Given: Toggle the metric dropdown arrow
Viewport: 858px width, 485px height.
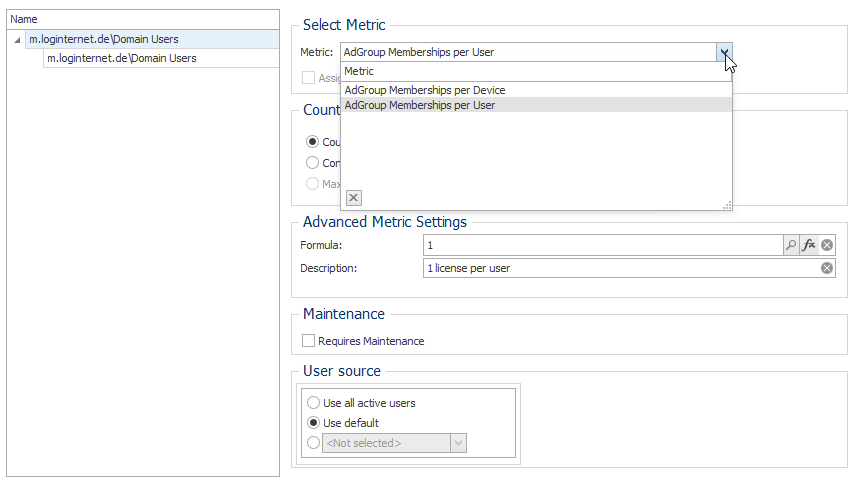Looking at the screenshot, I should 724,52.
